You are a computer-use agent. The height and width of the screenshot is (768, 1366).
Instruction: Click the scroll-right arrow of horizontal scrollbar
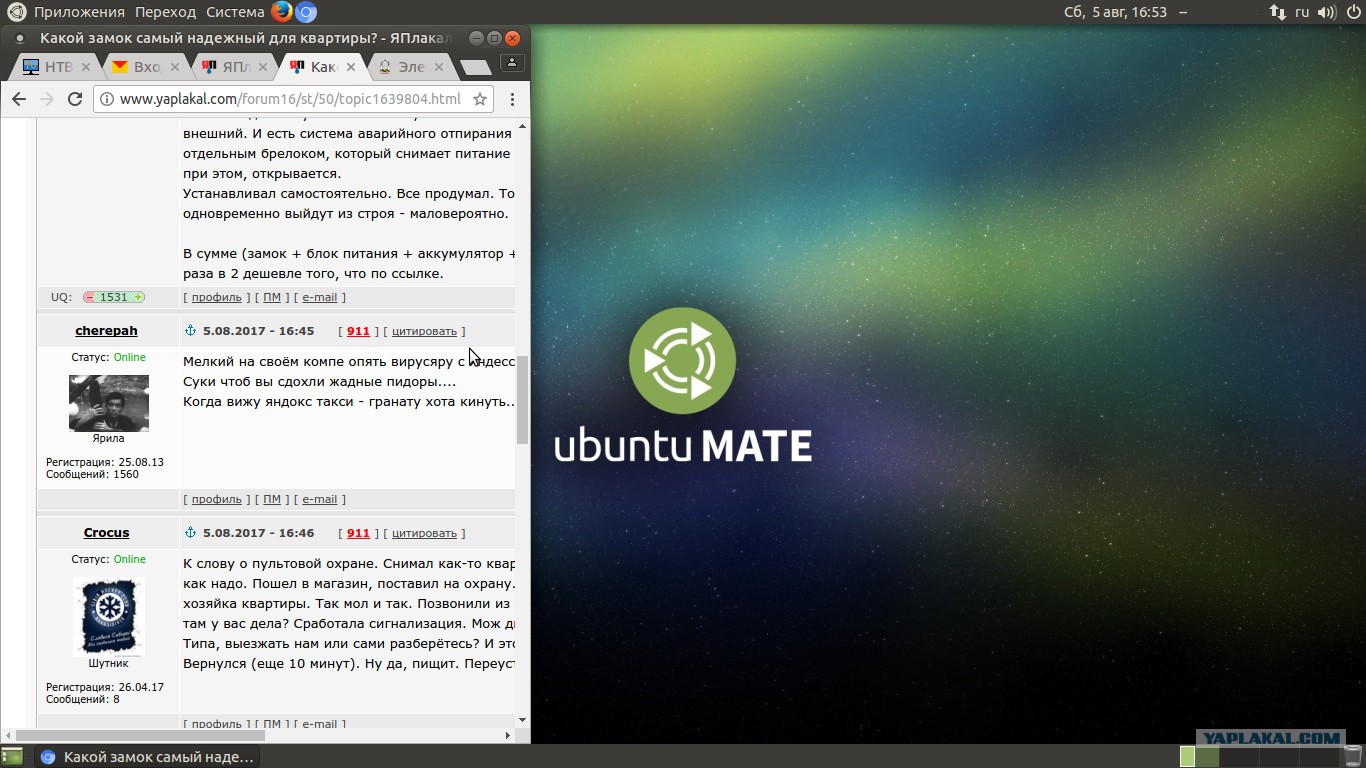(x=508, y=735)
